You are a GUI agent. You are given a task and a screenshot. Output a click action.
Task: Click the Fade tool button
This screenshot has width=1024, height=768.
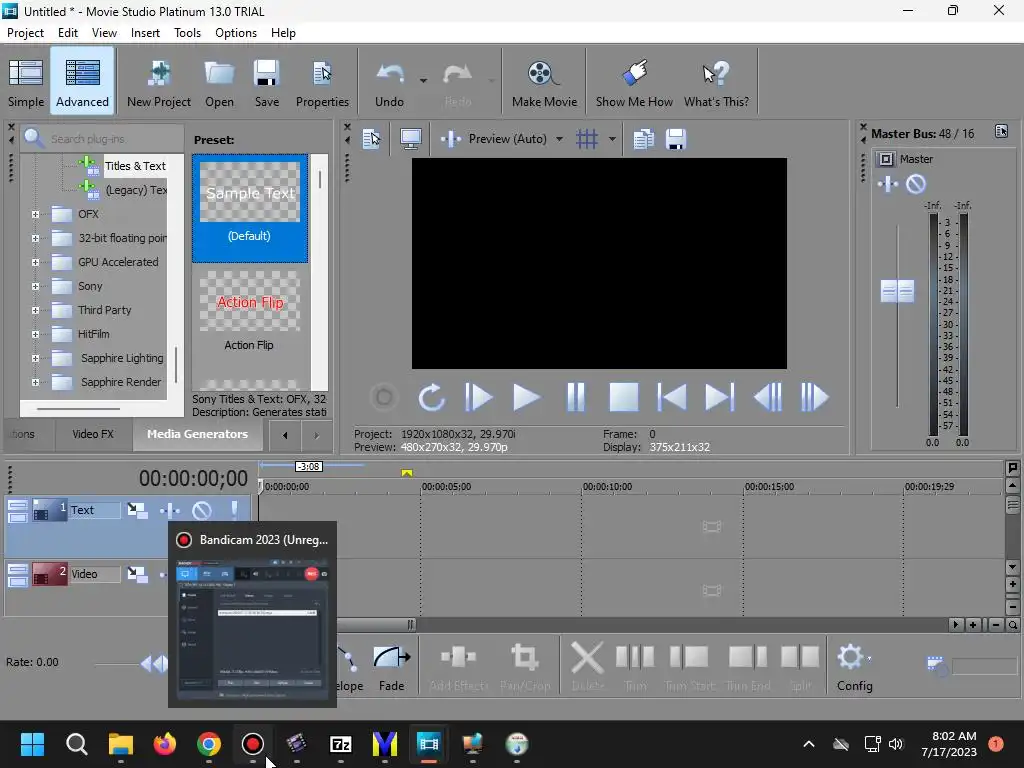391,667
